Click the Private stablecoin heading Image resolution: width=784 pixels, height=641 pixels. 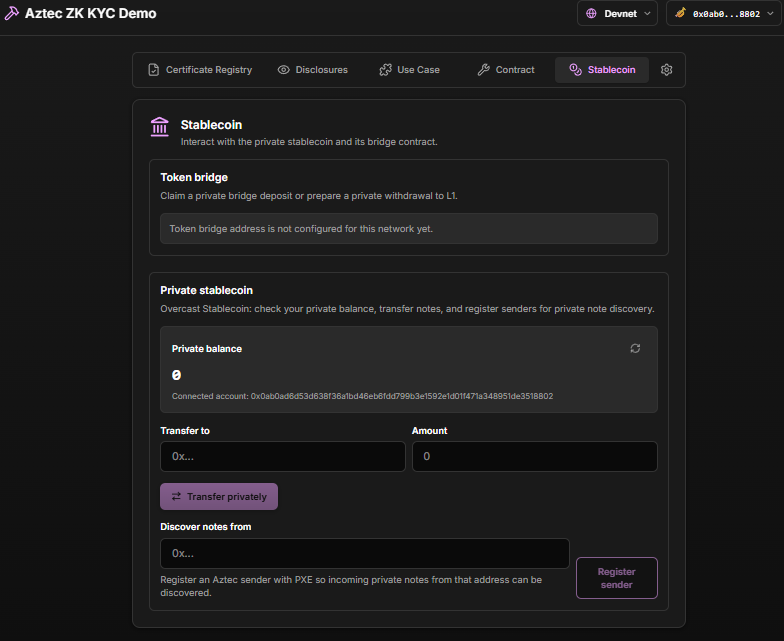point(206,290)
